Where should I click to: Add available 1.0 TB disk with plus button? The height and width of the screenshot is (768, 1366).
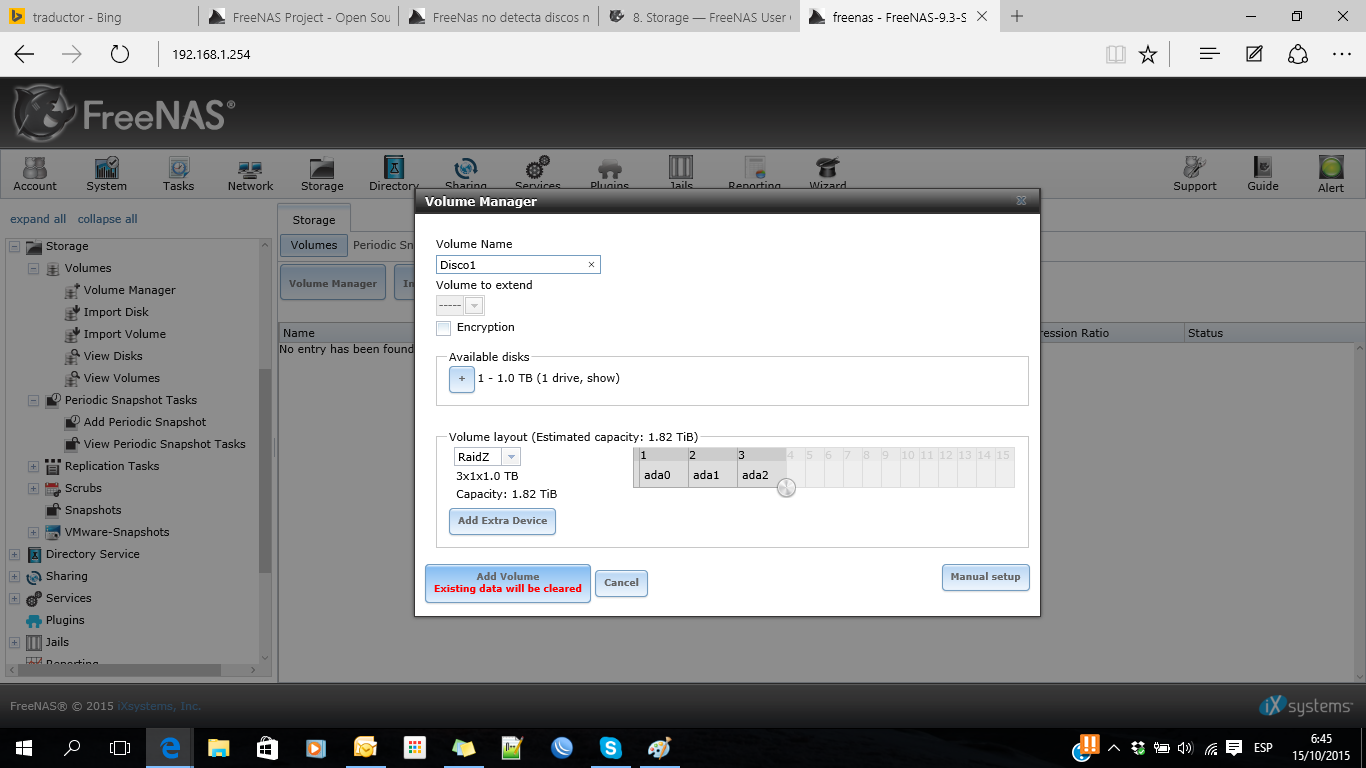pos(462,379)
